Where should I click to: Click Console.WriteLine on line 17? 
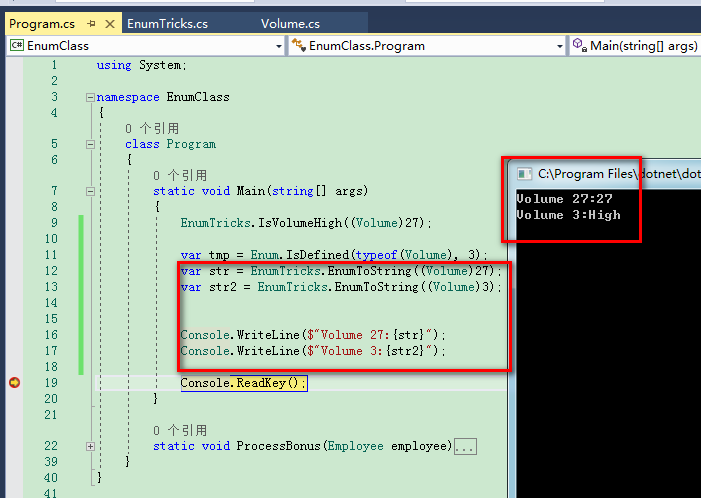click(240, 351)
